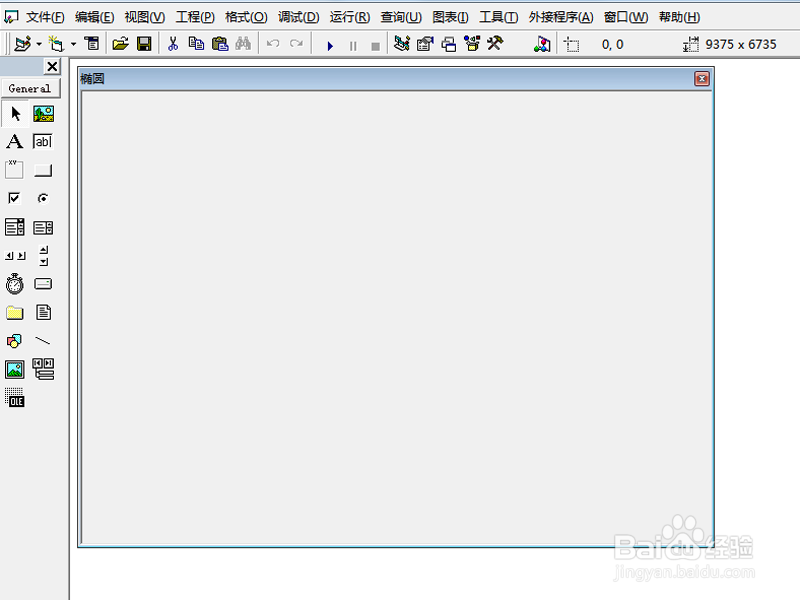Viewport: 800px width, 600px height.
Task: Select the DirListBox folder control tool
Action: click(15, 312)
